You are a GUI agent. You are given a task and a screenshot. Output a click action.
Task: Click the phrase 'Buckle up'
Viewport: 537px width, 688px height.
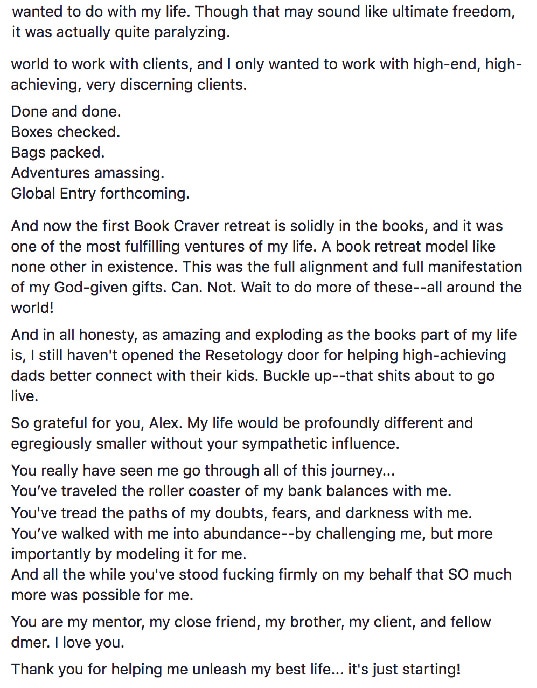click(x=297, y=376)
